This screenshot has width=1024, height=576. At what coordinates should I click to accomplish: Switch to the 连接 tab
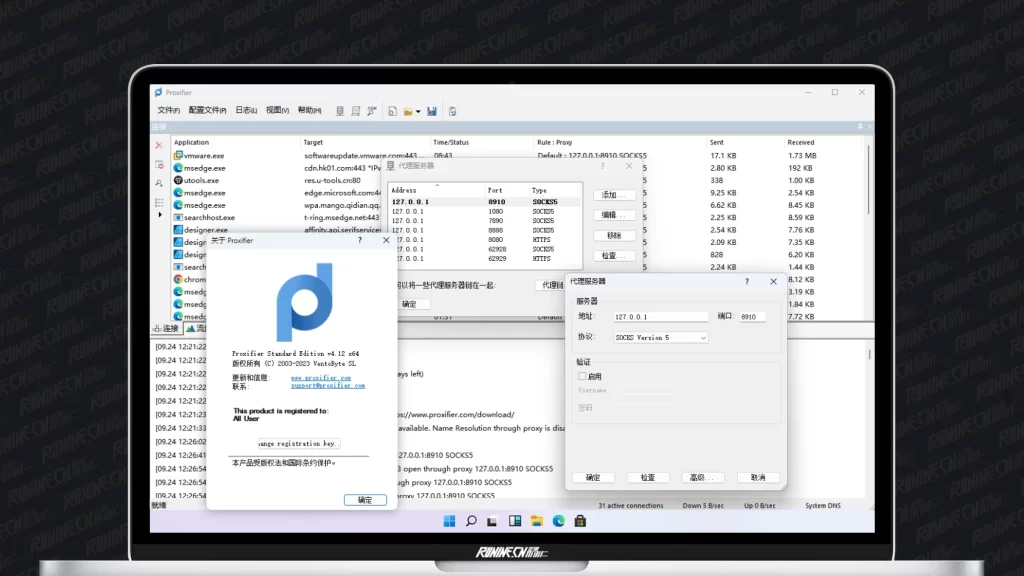[166, 328]
